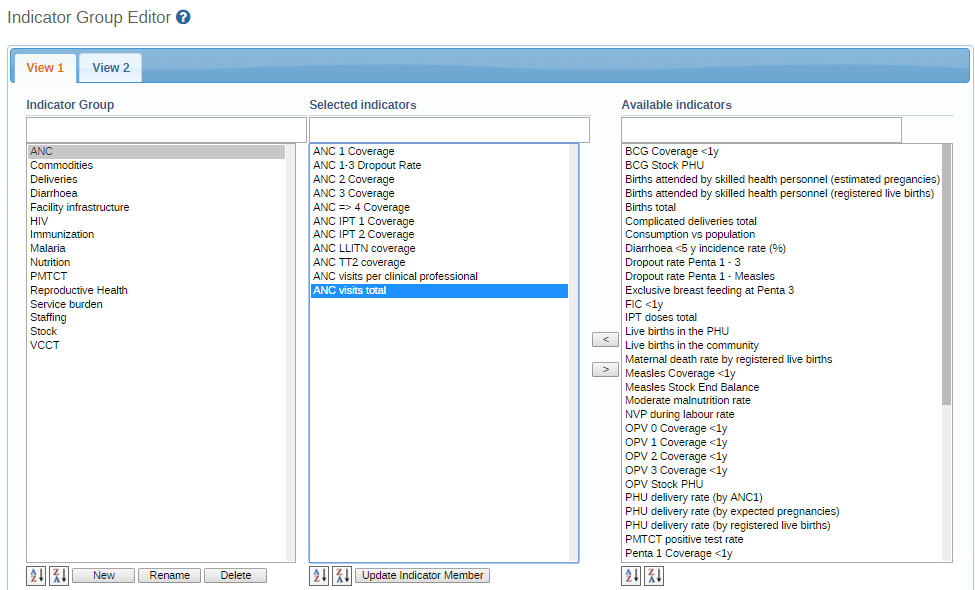Sort available indicators descending Z-A
The height and width of the screenshot is (590, 975).
pyautogui.click(x=654, y=576)
